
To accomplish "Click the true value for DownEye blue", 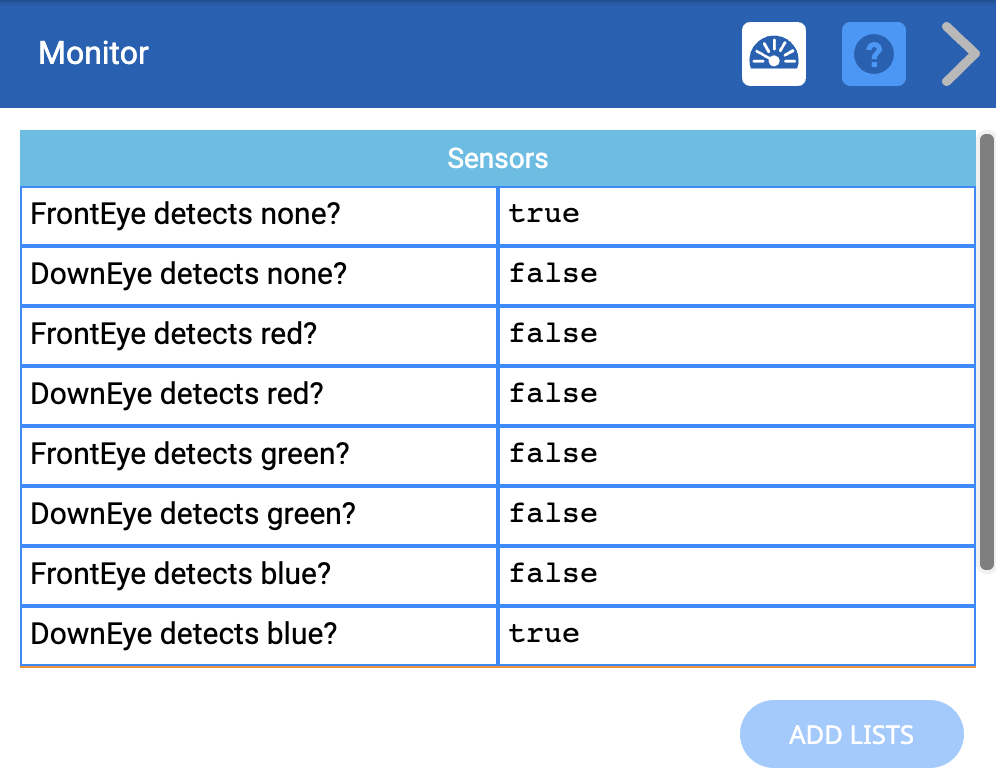I will [x=544, y=634].
